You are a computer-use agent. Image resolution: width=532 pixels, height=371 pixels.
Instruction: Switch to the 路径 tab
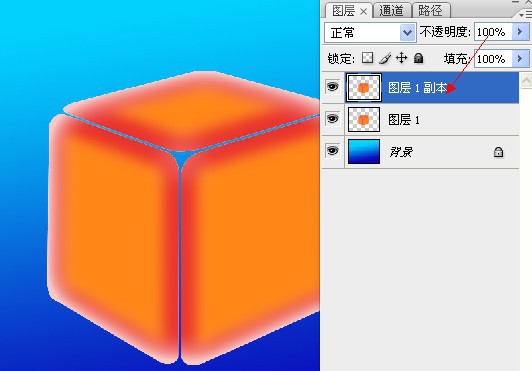431,11
